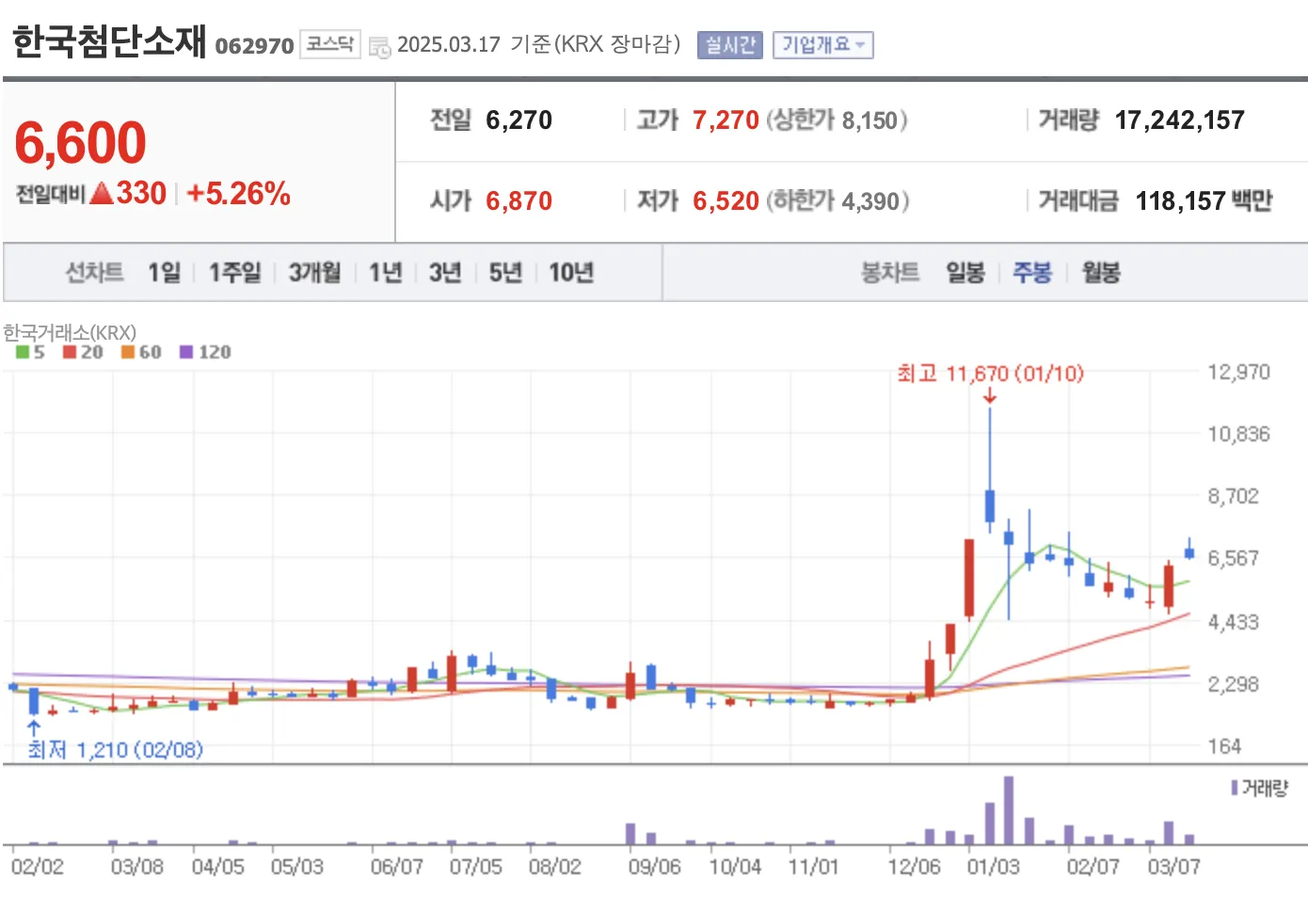Click the 6,567 price axis label
The height and width of the screenshot is (924, 1308).
1233,558
